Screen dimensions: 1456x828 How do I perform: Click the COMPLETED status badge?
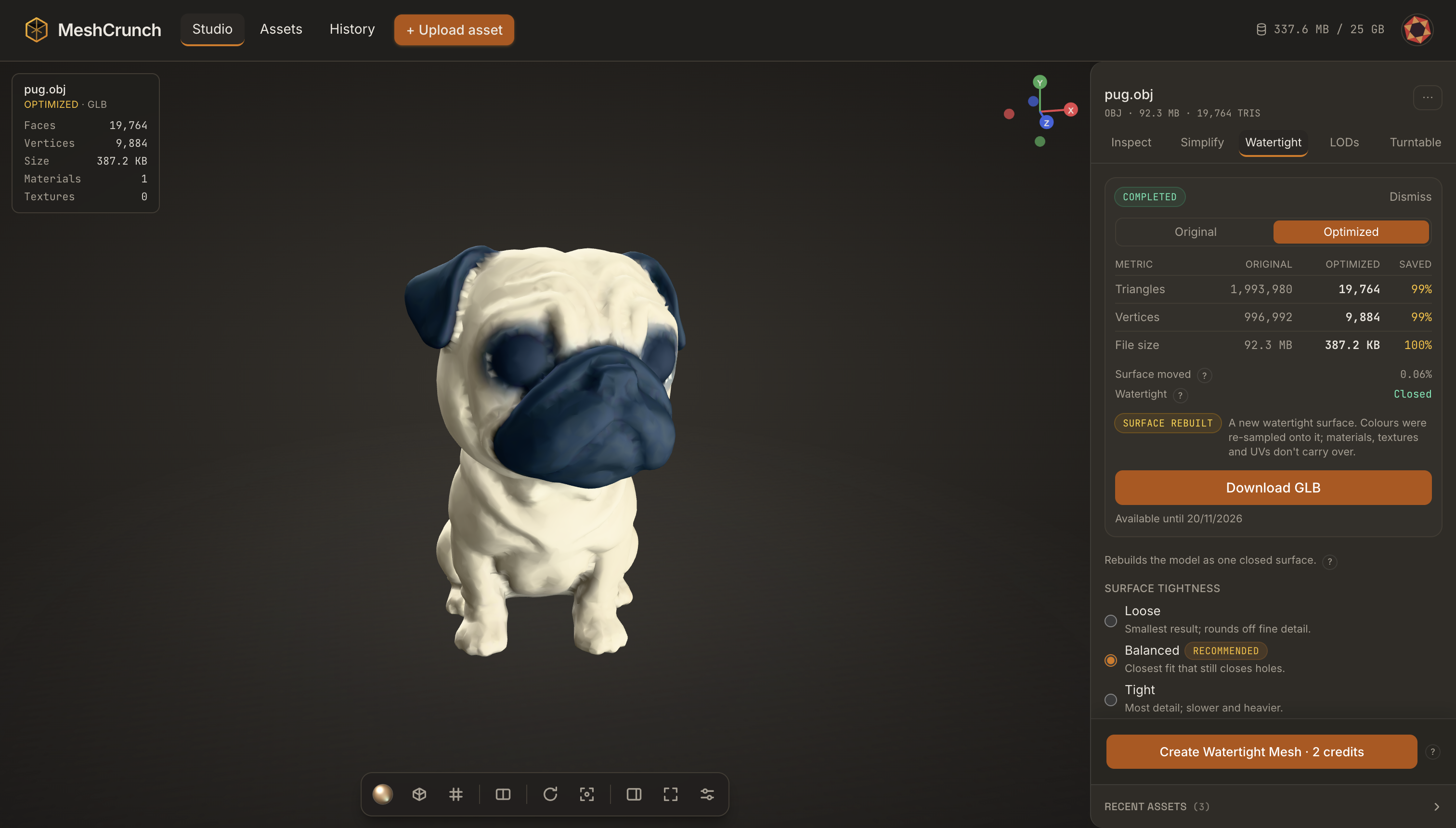1149,197
